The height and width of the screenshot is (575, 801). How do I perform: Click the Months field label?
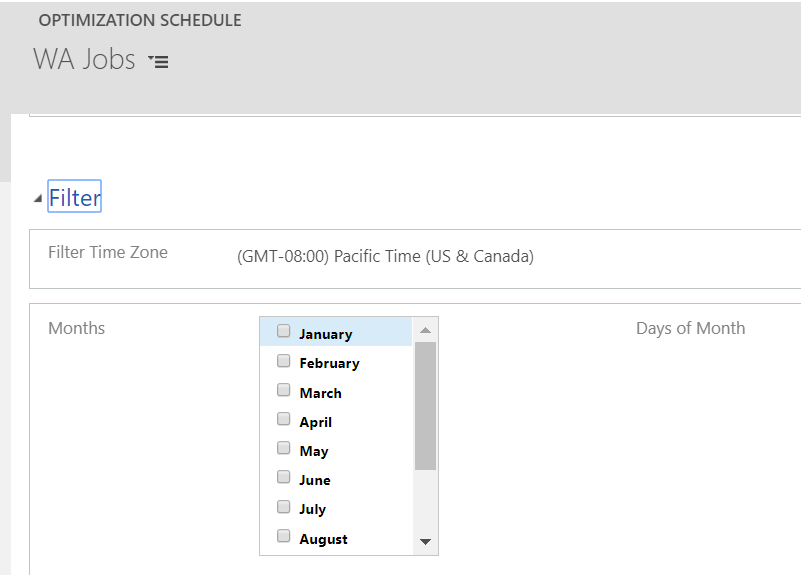(76, 328)
